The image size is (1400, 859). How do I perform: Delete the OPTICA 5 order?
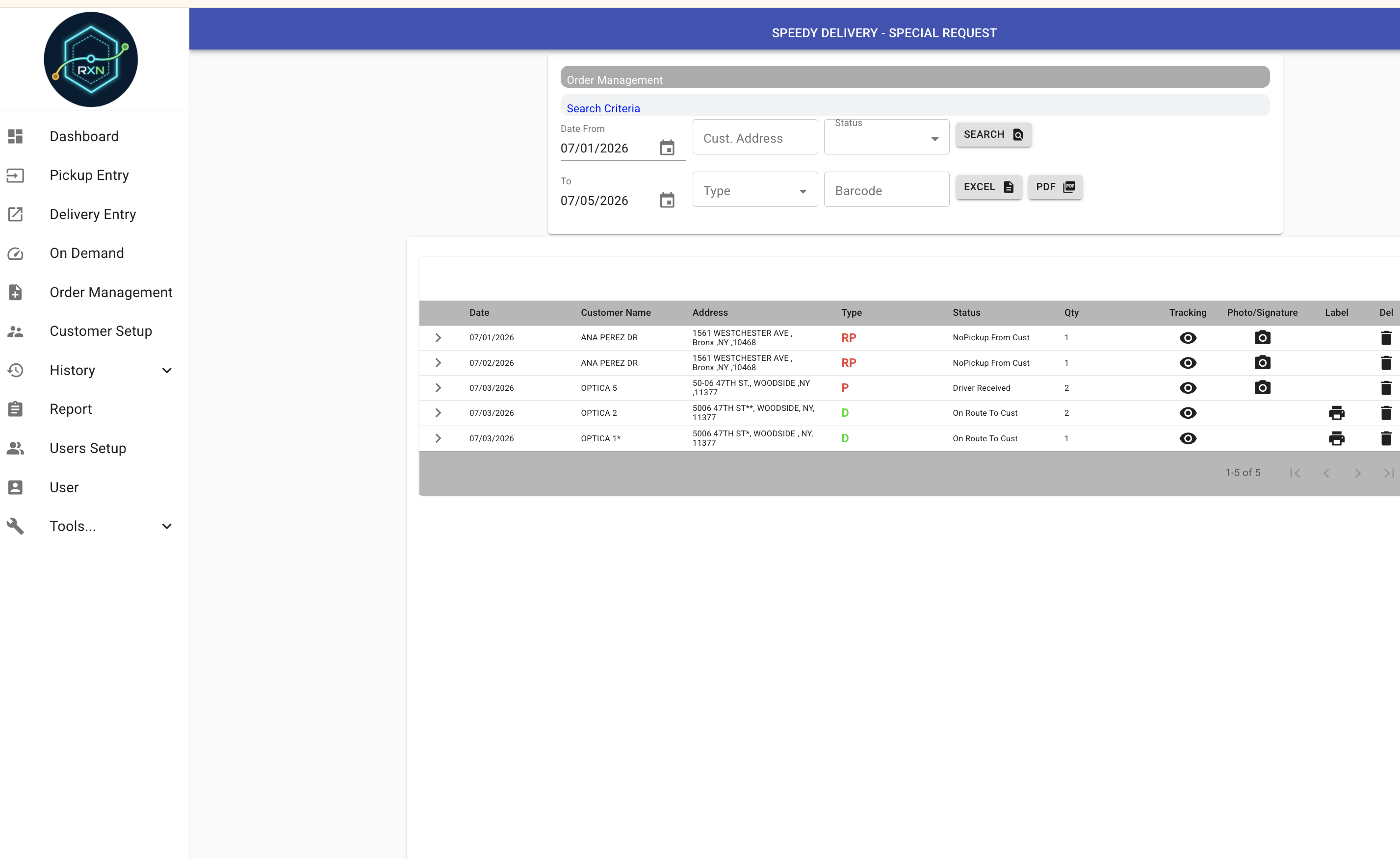click(1386, 388)
